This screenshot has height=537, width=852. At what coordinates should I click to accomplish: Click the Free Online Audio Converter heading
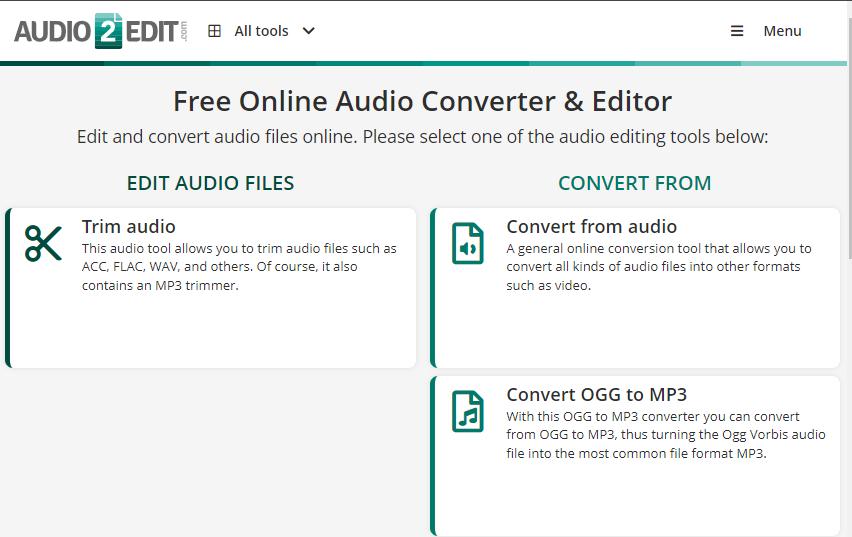point(423,101)
